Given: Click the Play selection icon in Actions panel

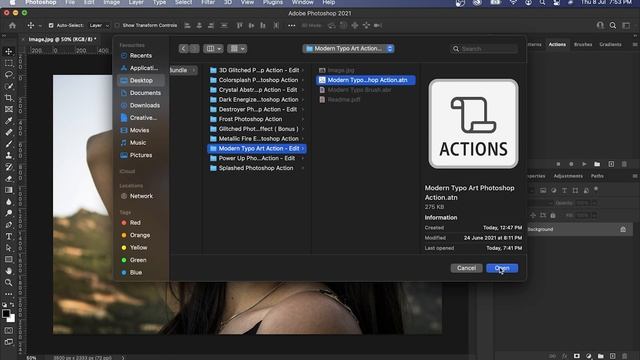Looking at the screenshot, I should point(584,164).
